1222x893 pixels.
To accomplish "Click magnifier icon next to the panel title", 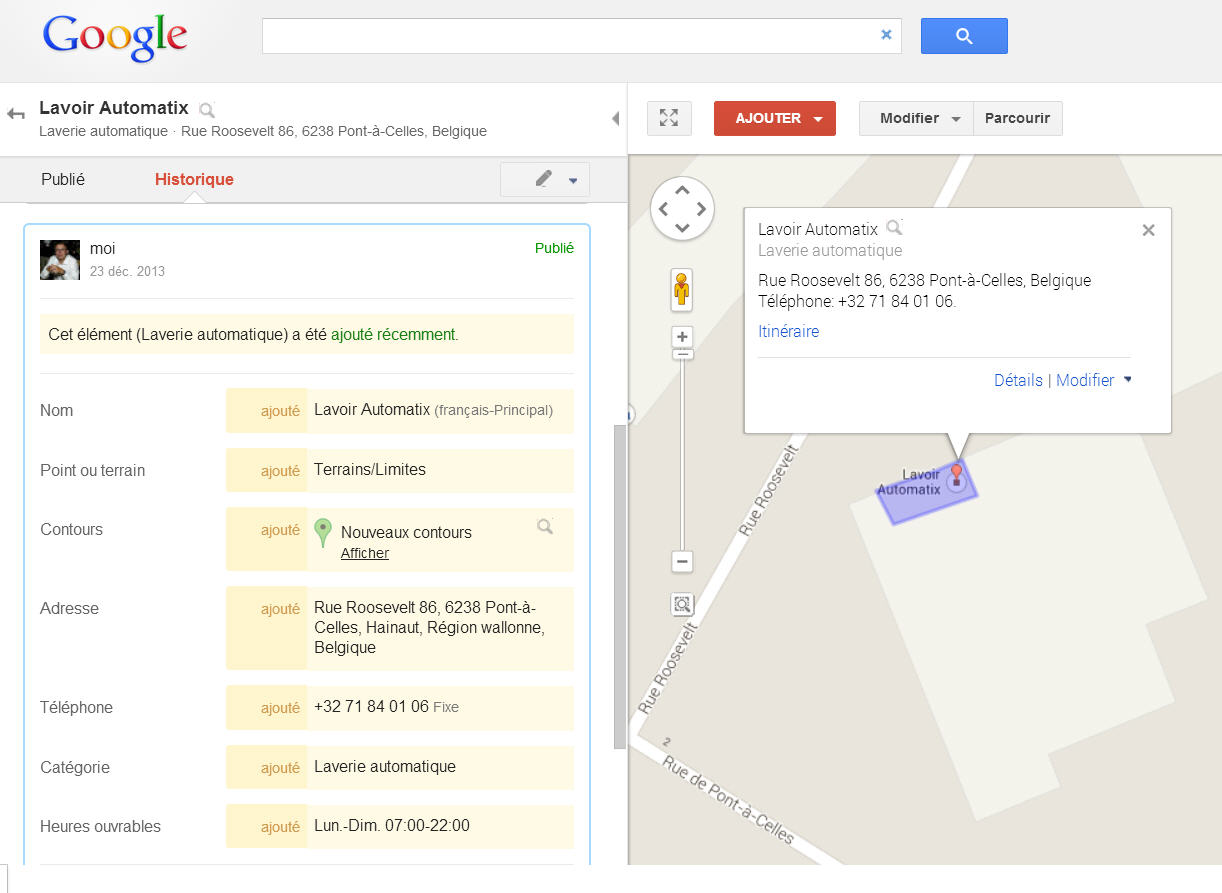I will (207, 109).
